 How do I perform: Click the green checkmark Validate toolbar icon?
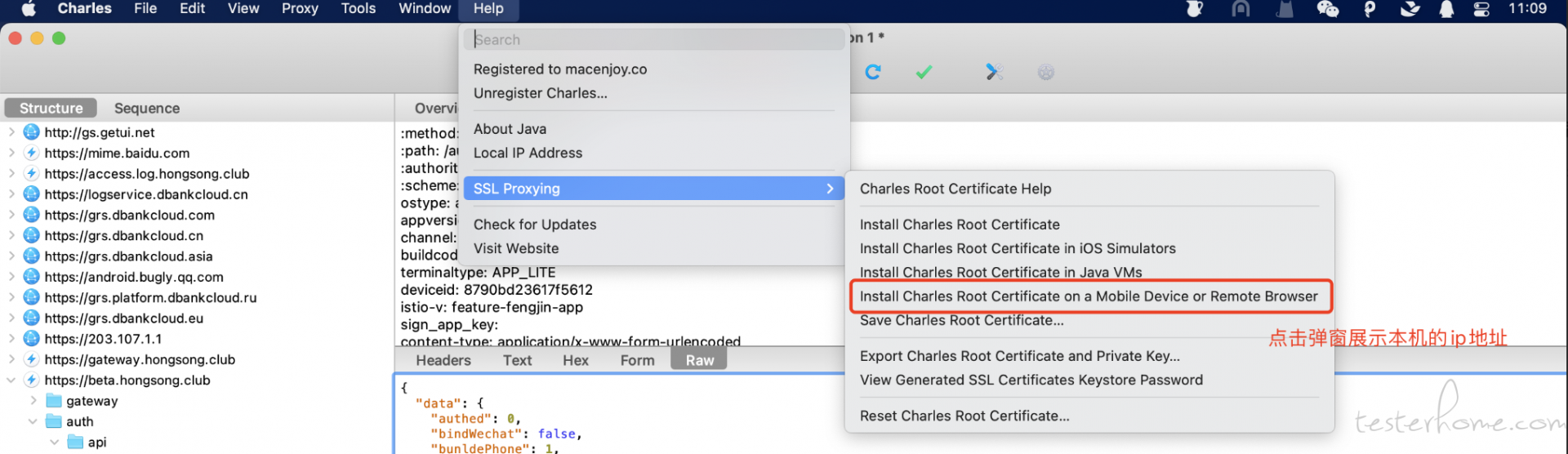tap(924, 72)
